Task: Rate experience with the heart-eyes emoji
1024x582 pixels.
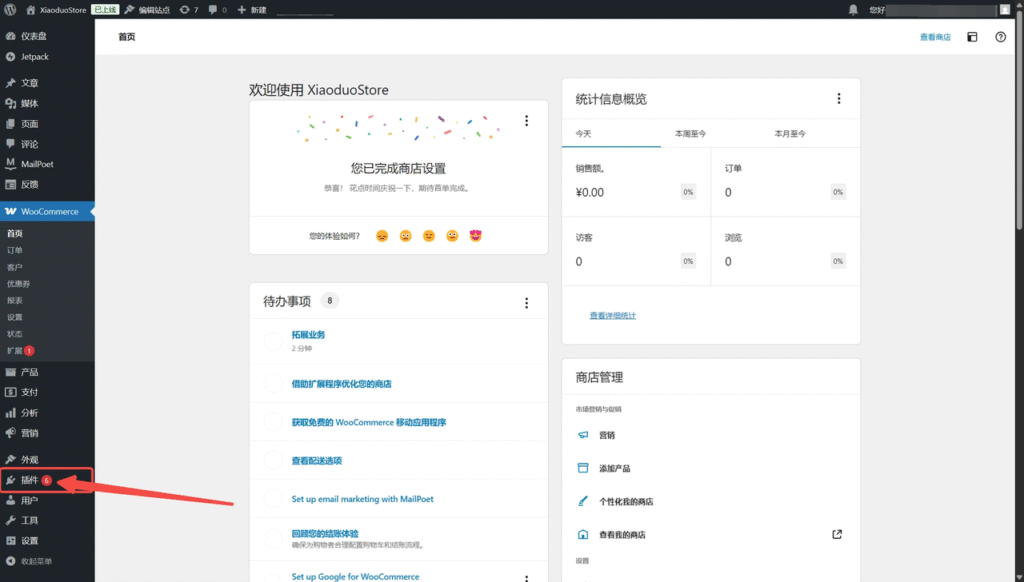Action: coord(475,236)
